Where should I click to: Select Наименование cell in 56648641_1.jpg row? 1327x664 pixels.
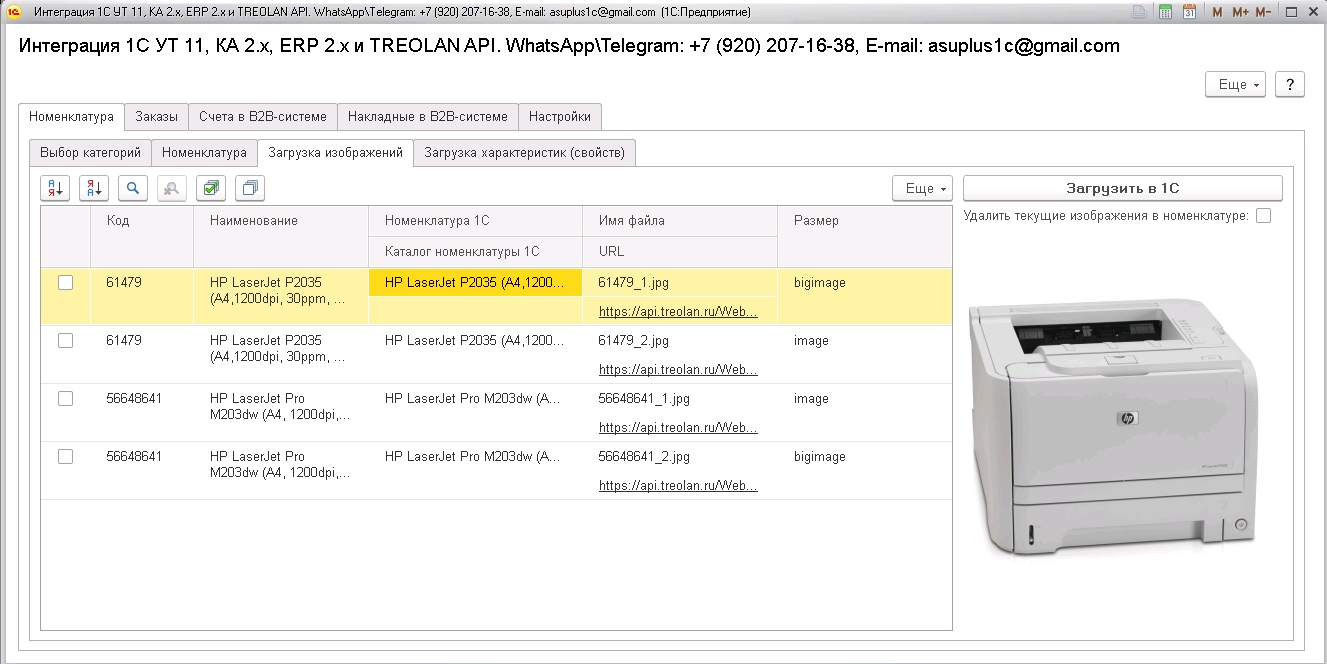click(x=281, y=413)
